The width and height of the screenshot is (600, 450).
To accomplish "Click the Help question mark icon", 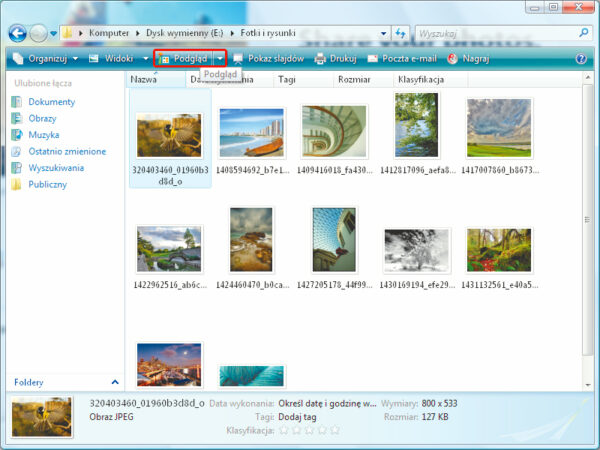I will (581, 59).
